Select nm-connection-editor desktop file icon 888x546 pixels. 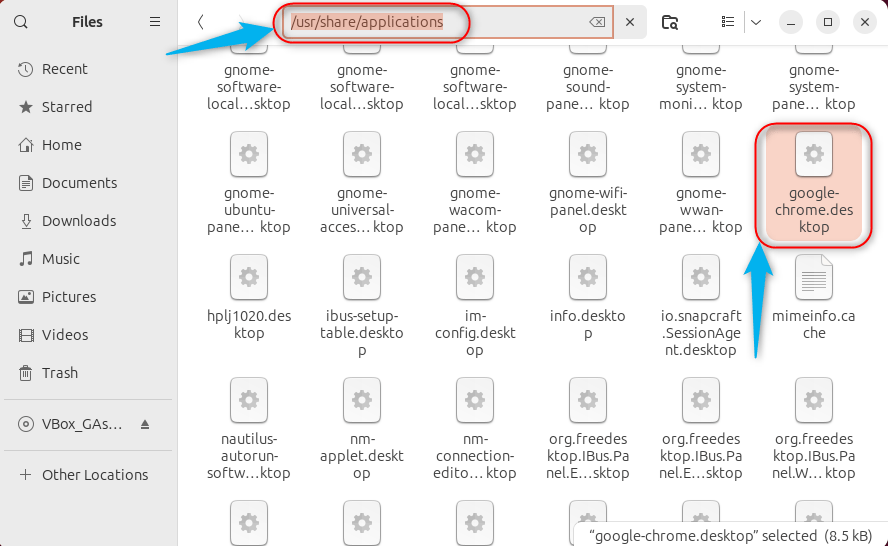point(475,400)
